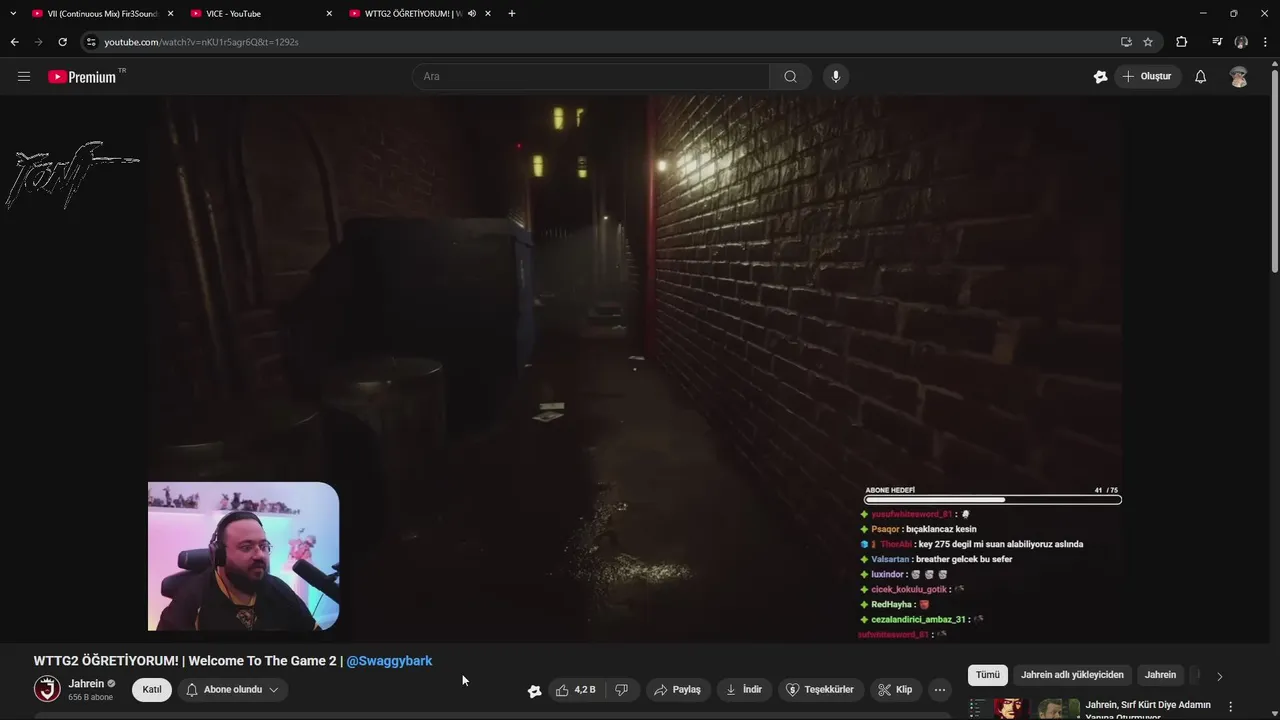Click the sparkle icon beside like button
Image resolution: width=1280 pixels, height=720 pixels.
tap(535, 690)
